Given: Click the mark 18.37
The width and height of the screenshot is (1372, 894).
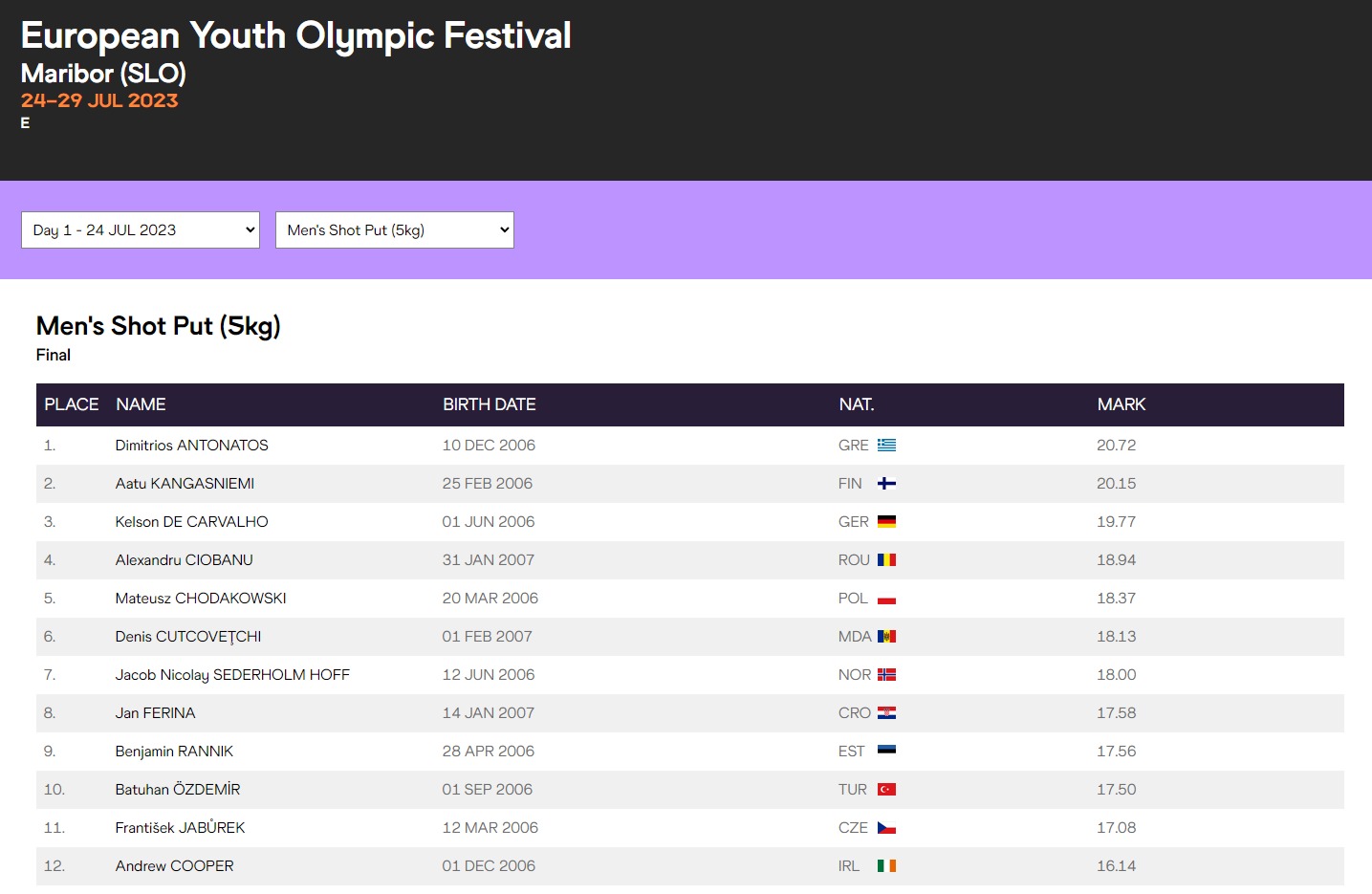Looking at the screenshot, I should 1117,598.
